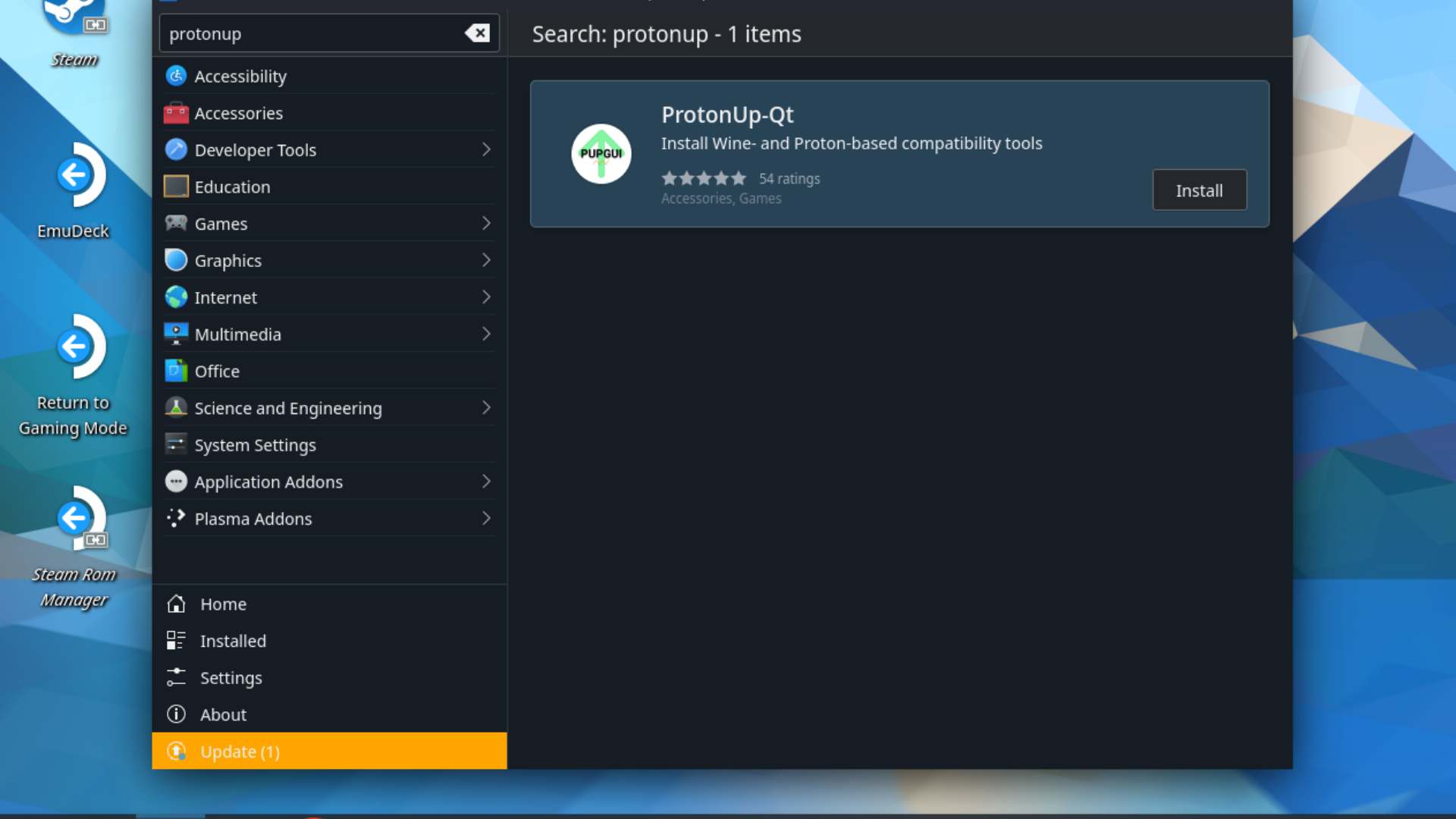The height and width of the screenshot is (819, 1456).
Task: Go to the Installed page
Action: [x=232, y=641]
